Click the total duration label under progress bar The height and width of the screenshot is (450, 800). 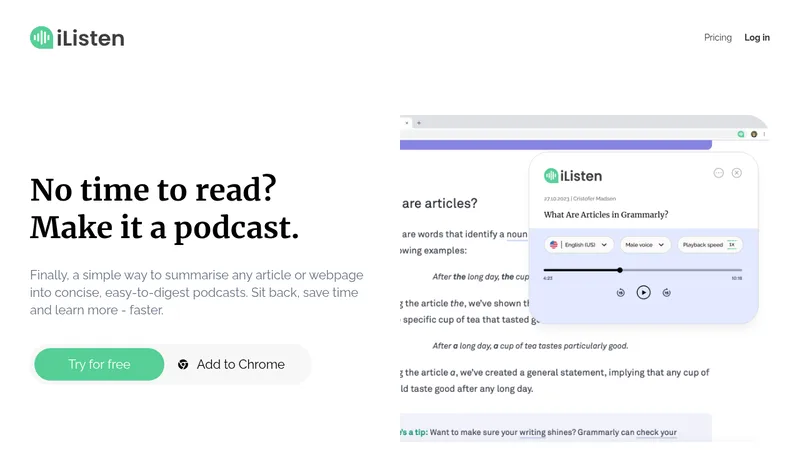pyautogui.click(x=737, y=278)
